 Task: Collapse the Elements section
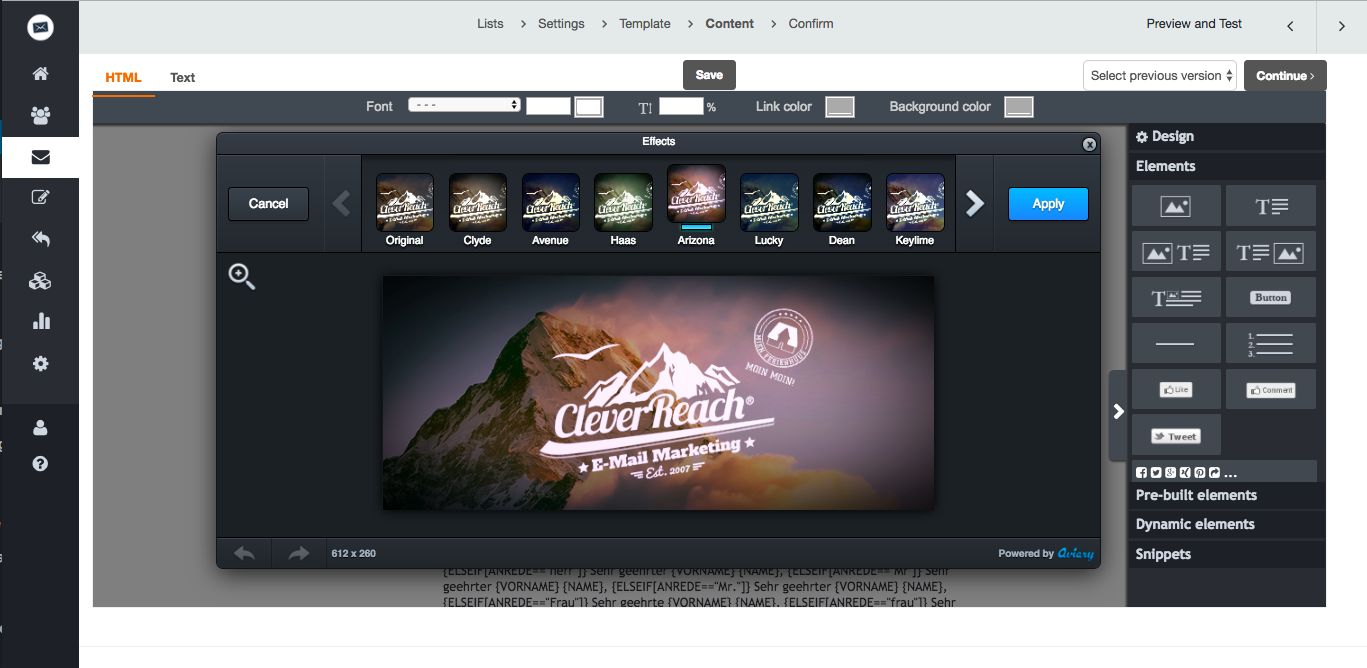1227,166
